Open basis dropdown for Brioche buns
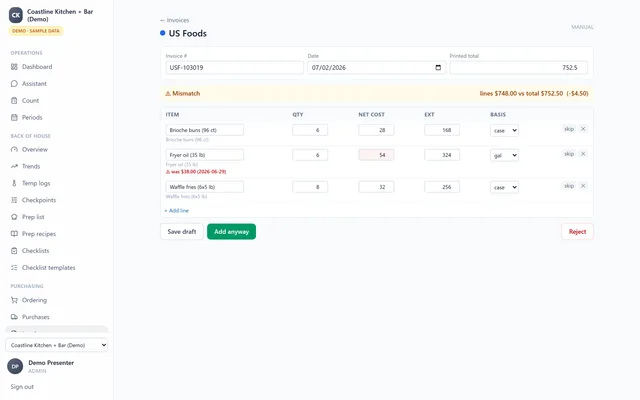The image size is (640, 400). (x=504, y=131)
